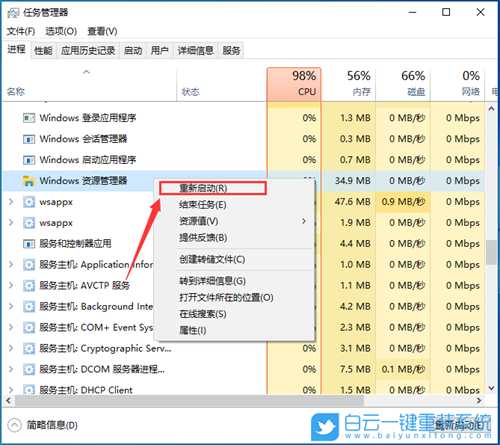Select the Windows 会话管理器 process row
The width and height of the screenshot is (500, 445).
[x=244, y=139]
